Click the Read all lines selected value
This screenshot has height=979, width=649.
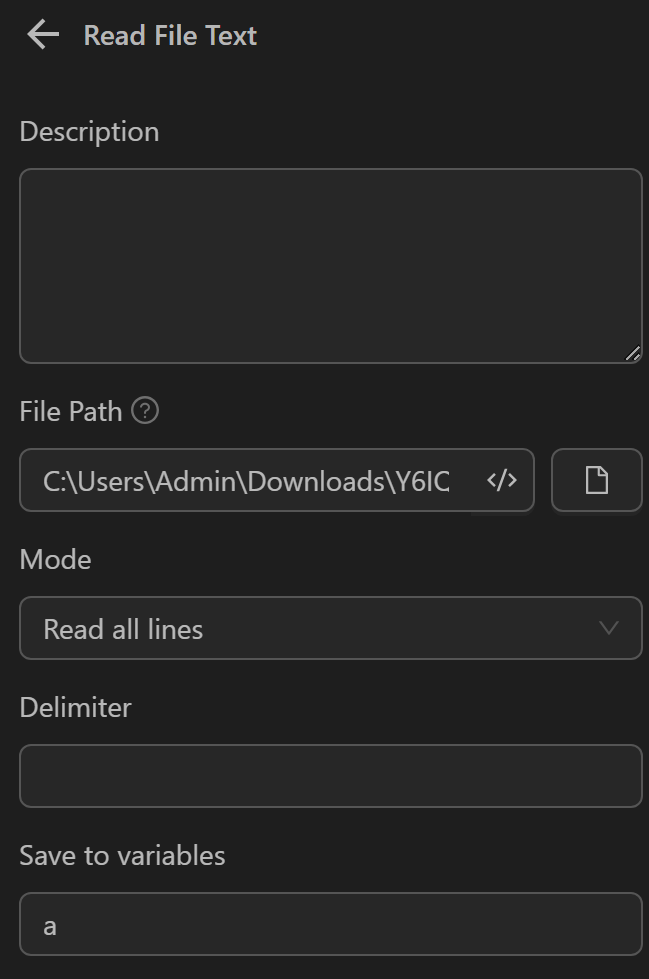click(123, 629)
